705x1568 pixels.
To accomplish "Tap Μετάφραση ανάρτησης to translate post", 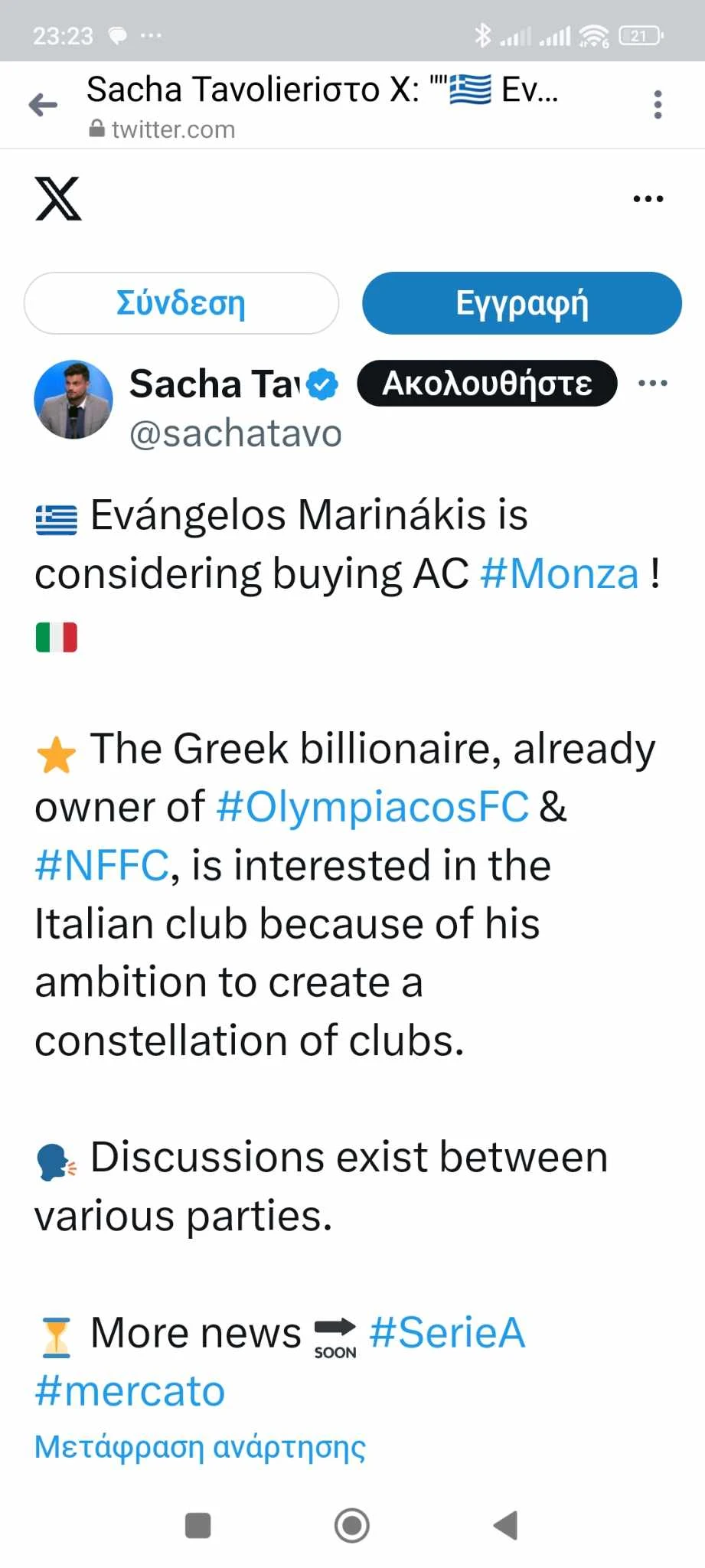I will [x=201, y=1447].
